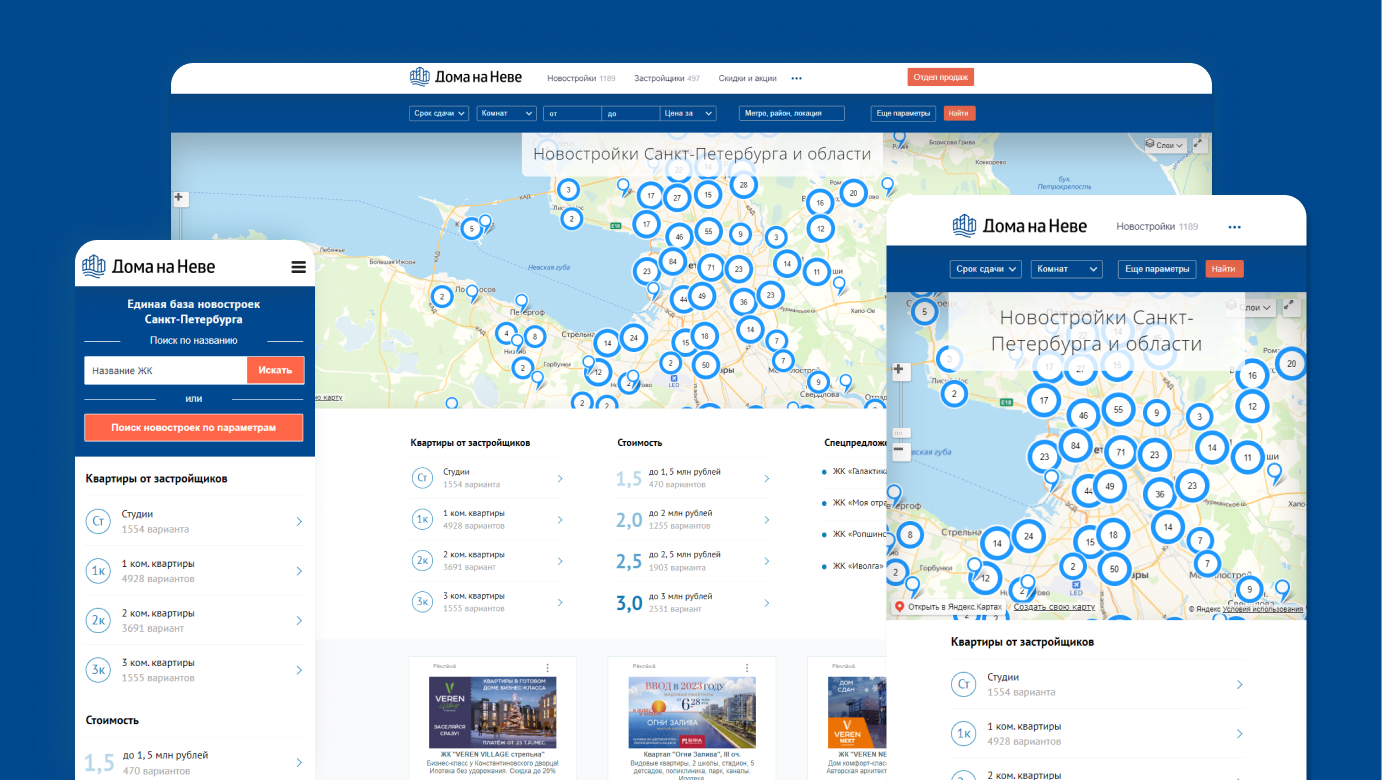This screenshot has height=780, width=1382.
Task: Click Условия использования link on tablet map
Action: [x=1263, y=609]
